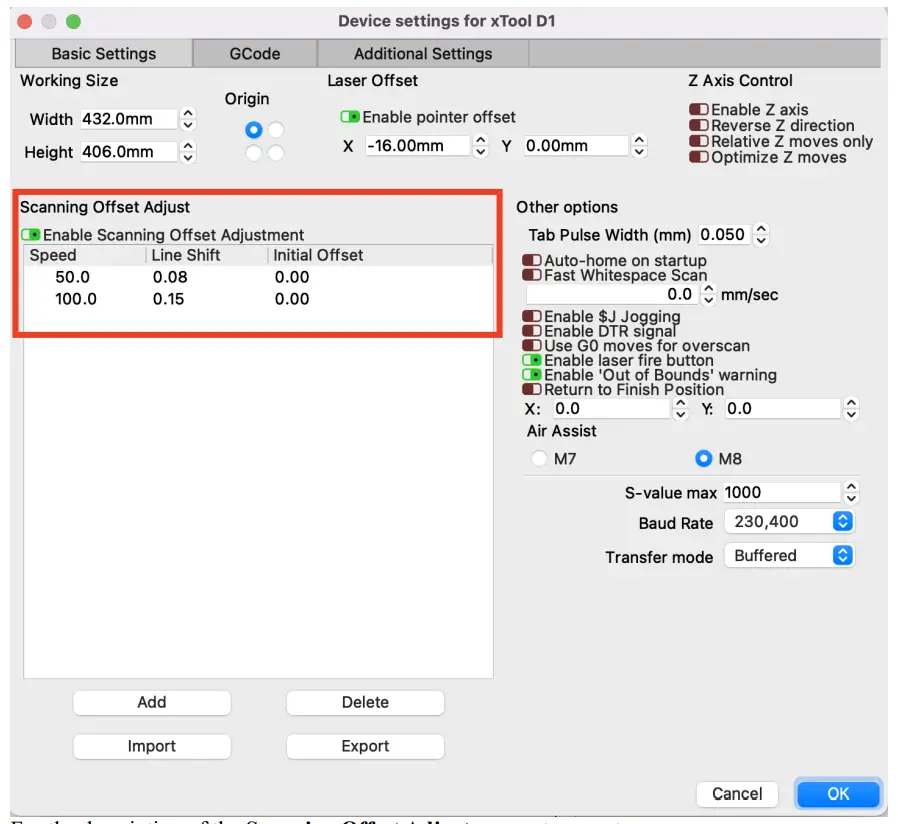Click the Finish Position X field

click(611, 409)
